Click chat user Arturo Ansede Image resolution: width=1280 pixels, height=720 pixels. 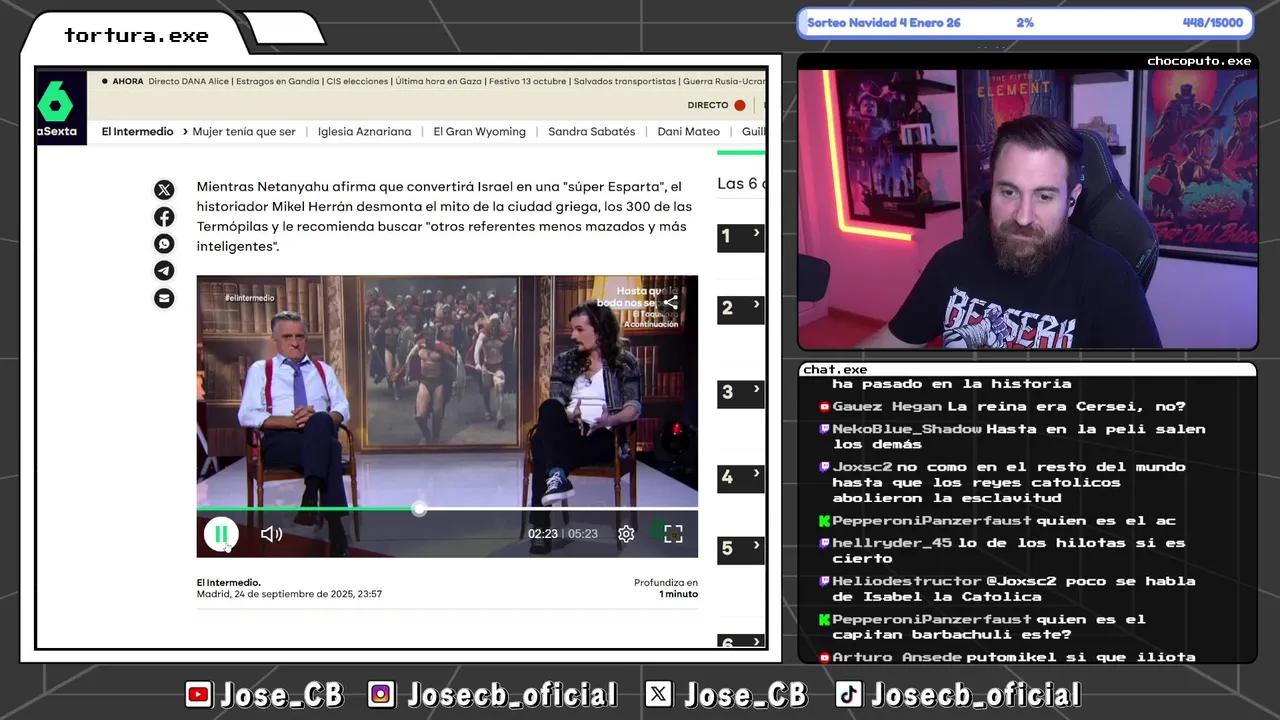(897, 657)
